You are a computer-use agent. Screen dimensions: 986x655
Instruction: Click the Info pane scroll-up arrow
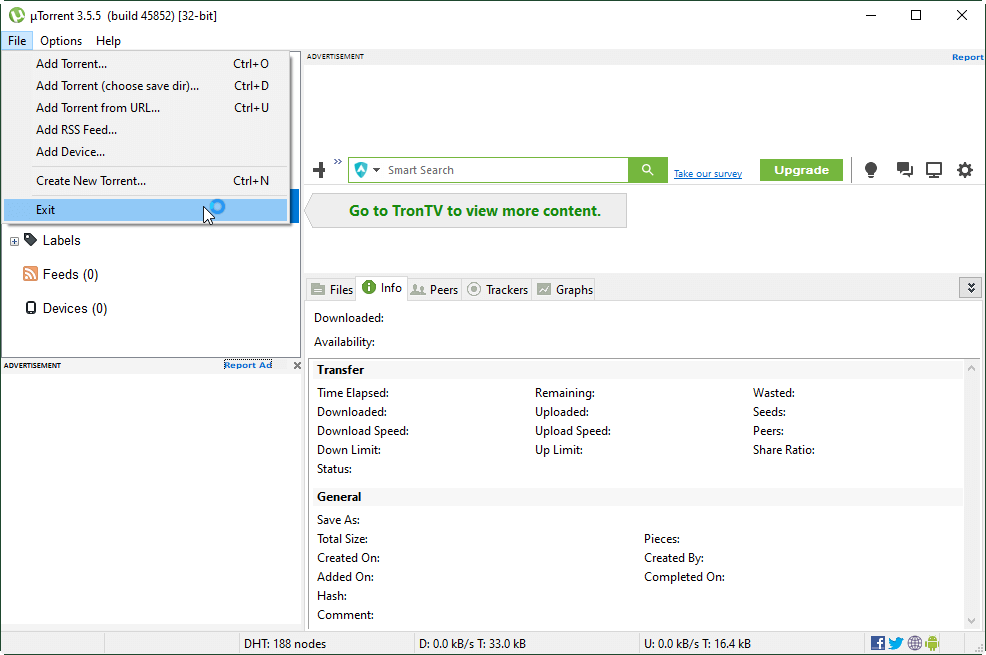click(x=972, y=368)
